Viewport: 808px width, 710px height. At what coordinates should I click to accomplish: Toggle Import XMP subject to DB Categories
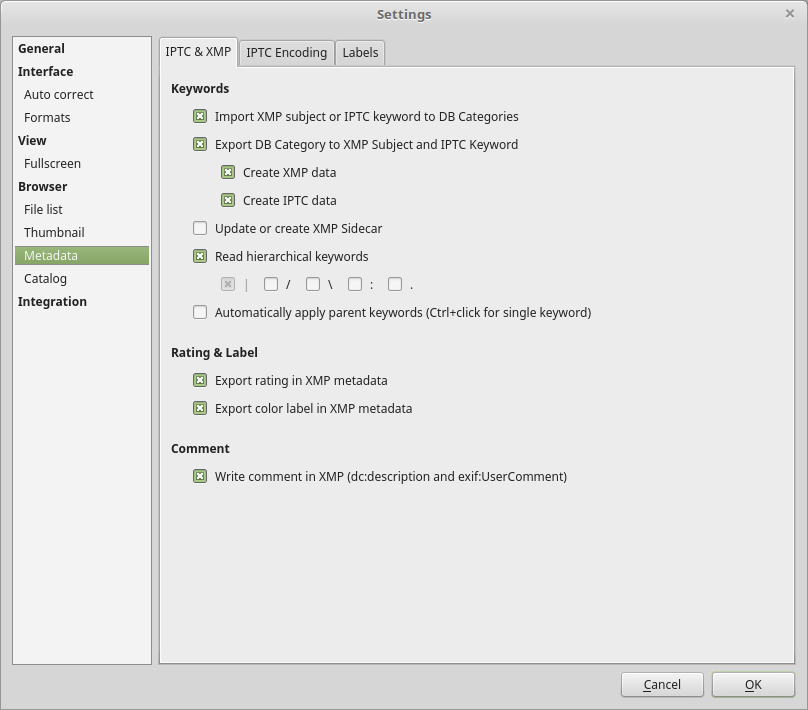point(200,117)
